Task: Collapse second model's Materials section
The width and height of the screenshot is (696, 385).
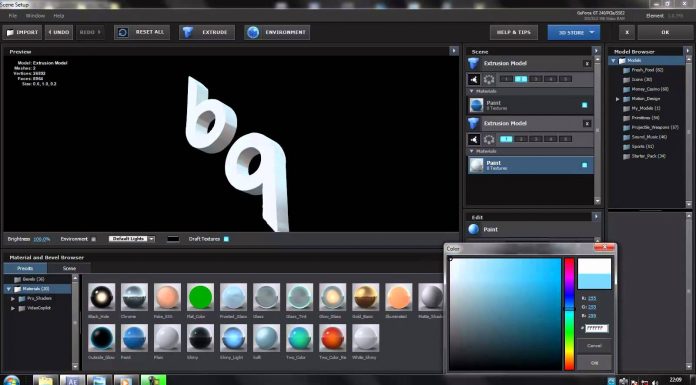Action: coord(471,151)
